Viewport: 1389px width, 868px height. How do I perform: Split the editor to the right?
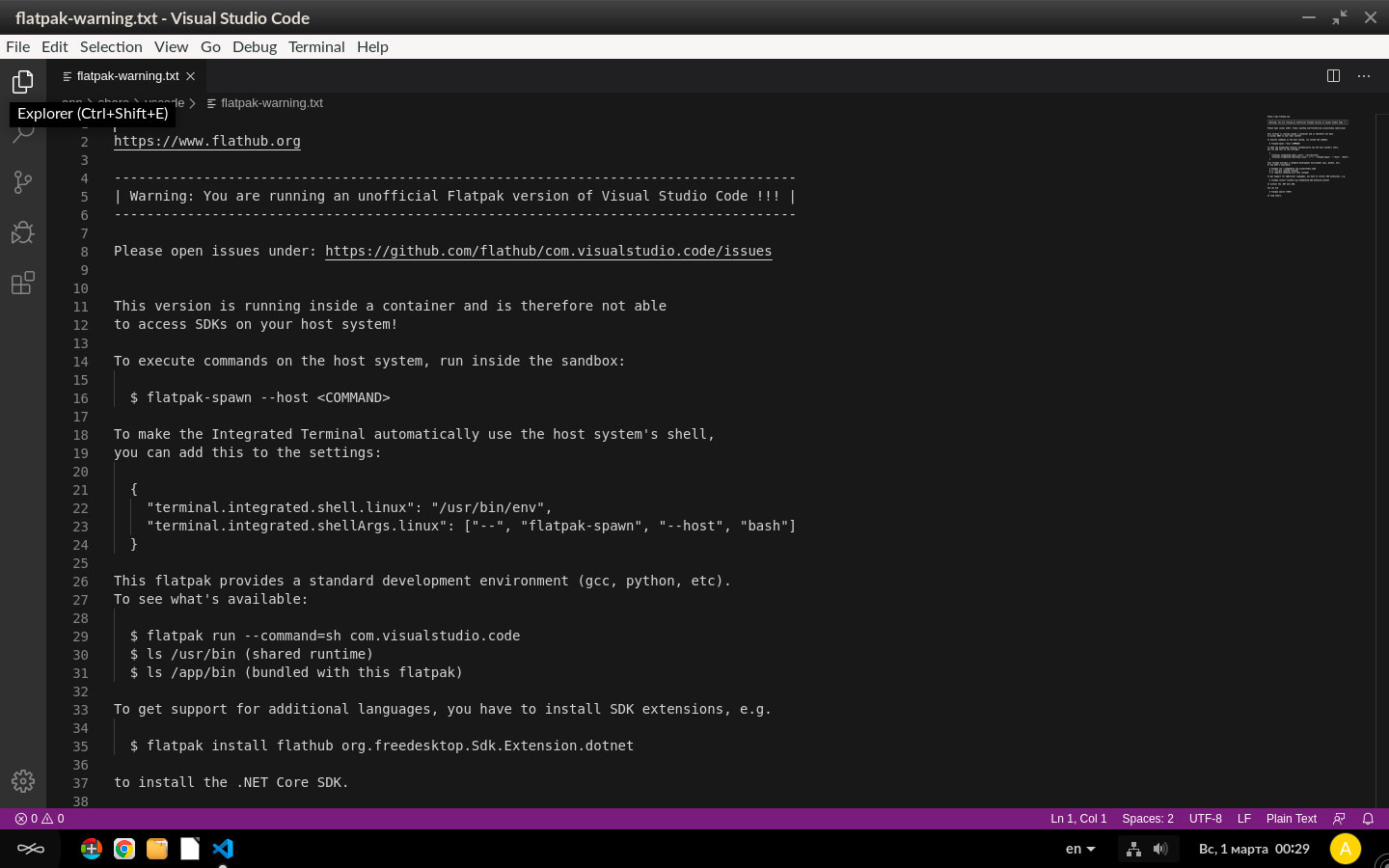(1333, 76)
